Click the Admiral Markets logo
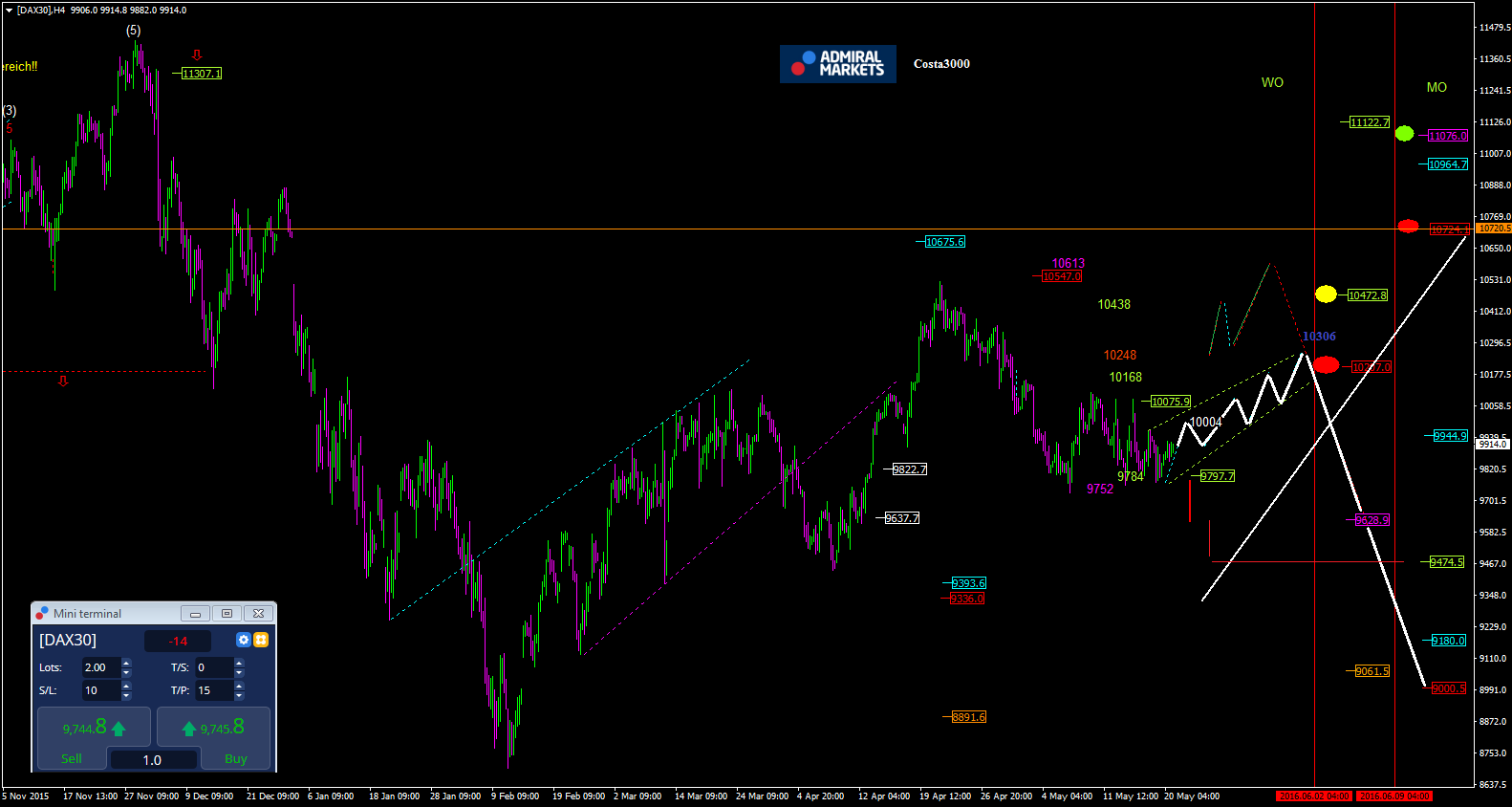Viewport: 1512px width, 807px height. tap(837, 64)
